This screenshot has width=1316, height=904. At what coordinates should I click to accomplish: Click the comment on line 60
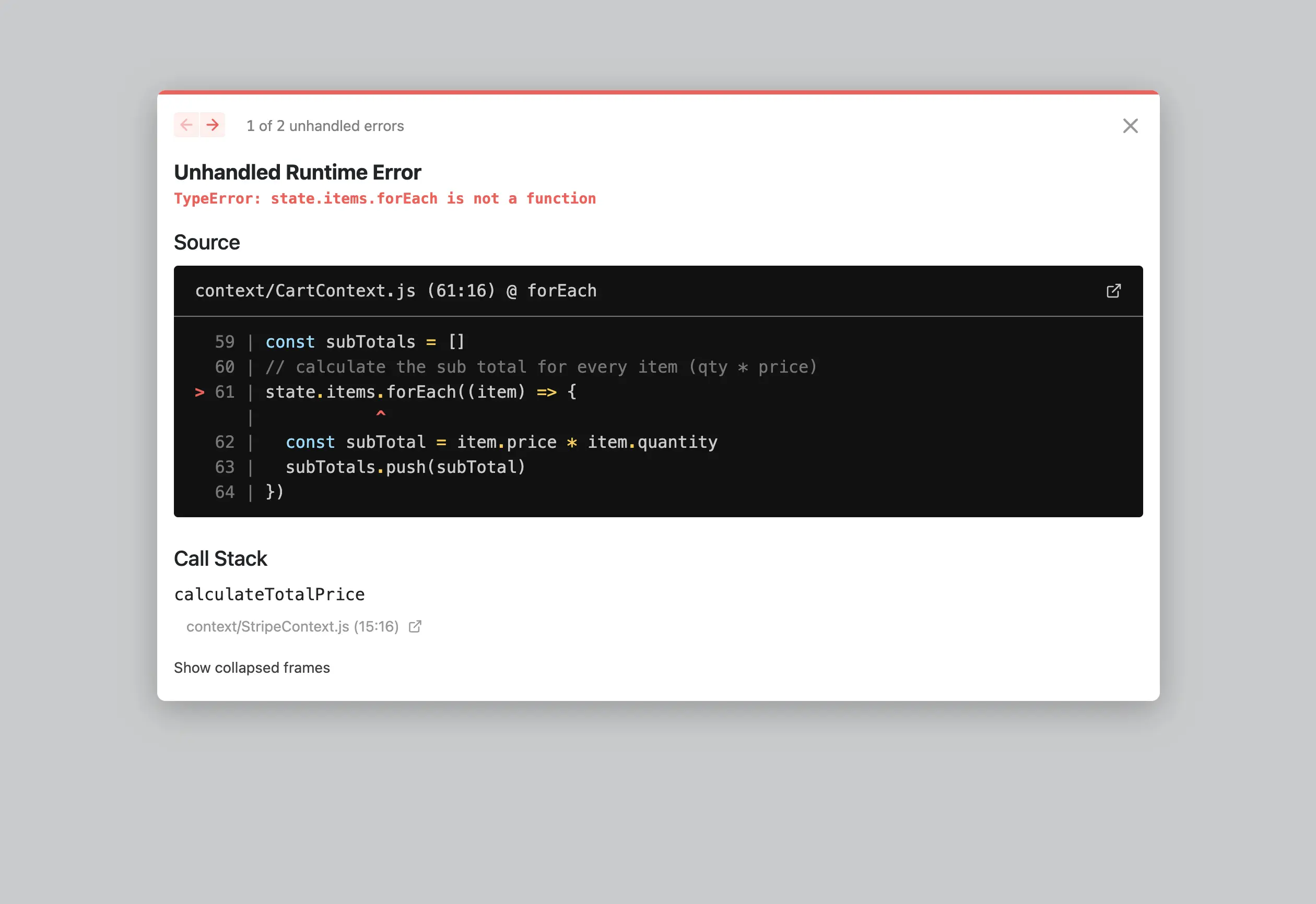540,367
